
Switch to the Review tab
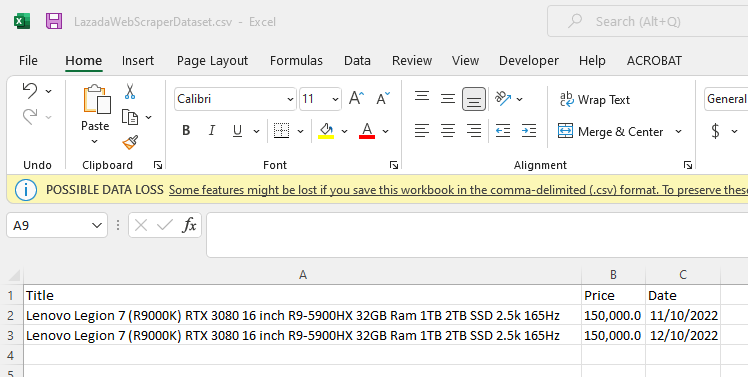tap(412, 61)
